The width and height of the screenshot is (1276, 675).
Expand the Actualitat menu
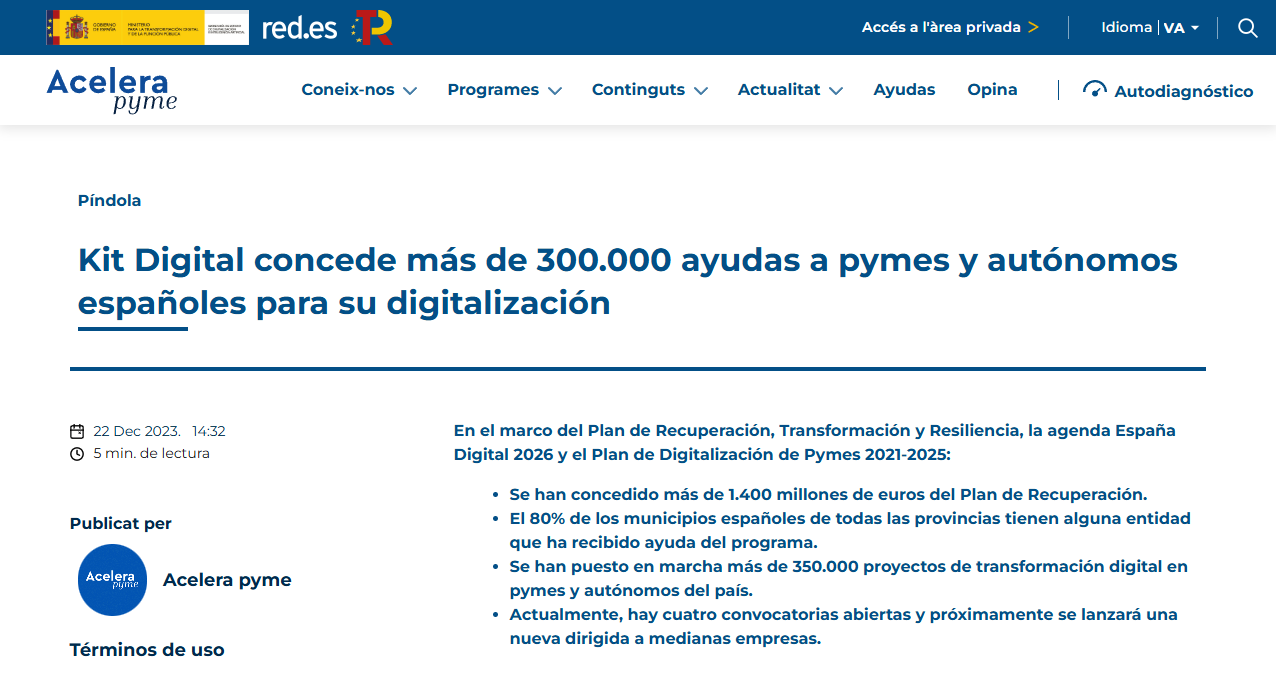(x=790, y=90)
